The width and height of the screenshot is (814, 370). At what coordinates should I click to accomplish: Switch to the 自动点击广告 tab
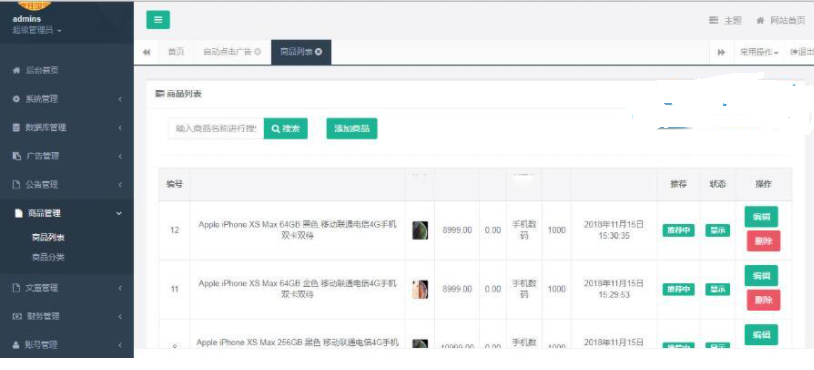point(232,52)
